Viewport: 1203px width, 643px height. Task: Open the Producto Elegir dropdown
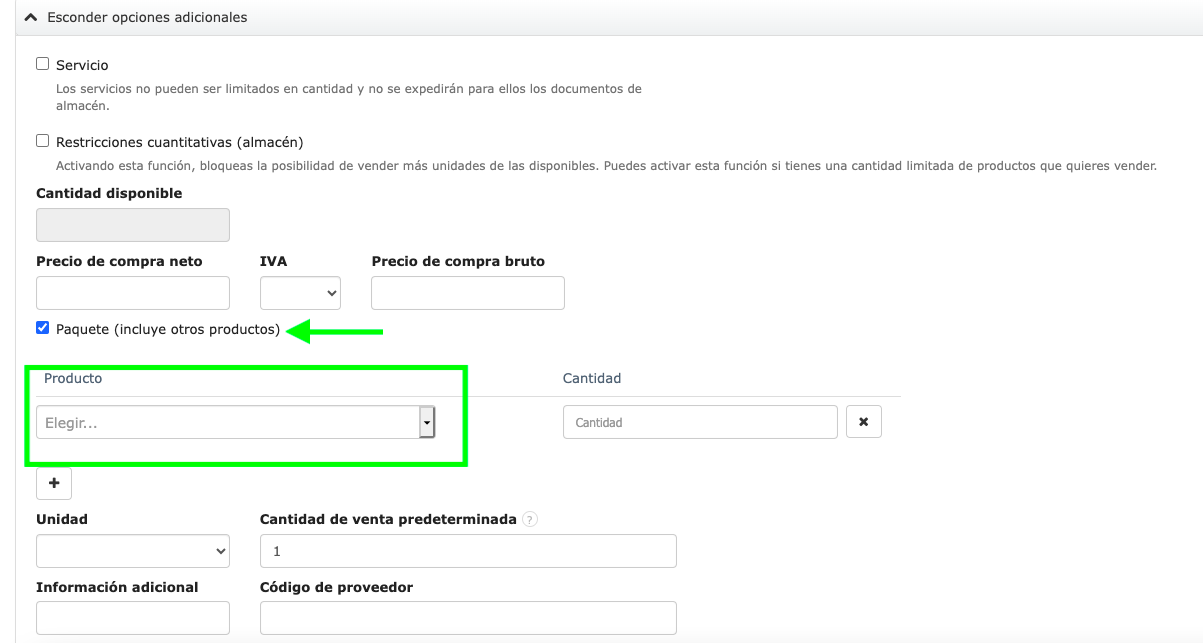coord(227,423)
